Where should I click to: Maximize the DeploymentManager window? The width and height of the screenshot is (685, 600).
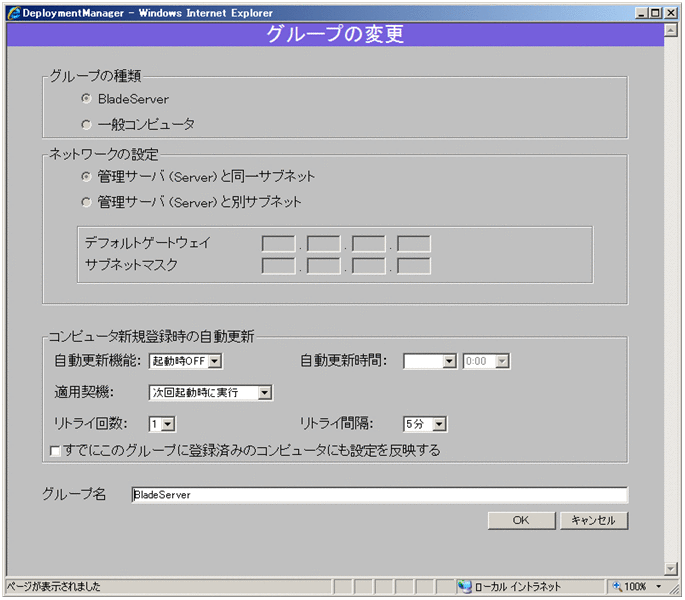(655, 13)
